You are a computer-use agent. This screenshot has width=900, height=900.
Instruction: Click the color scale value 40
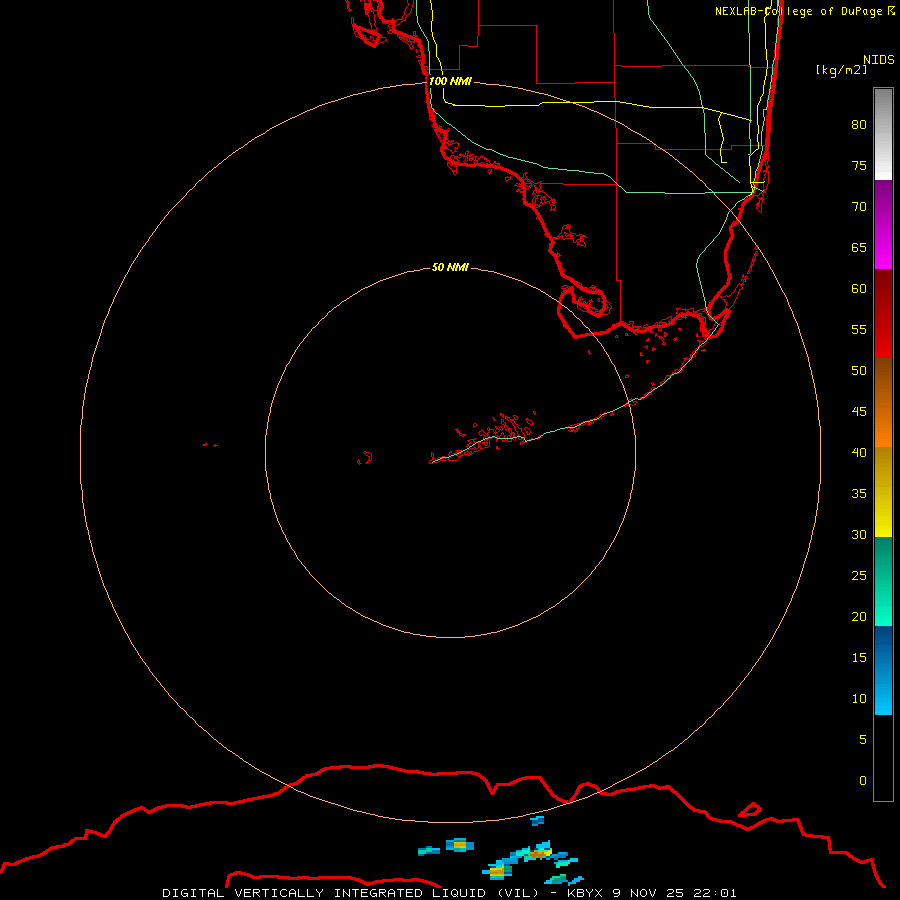coord(859,452)
